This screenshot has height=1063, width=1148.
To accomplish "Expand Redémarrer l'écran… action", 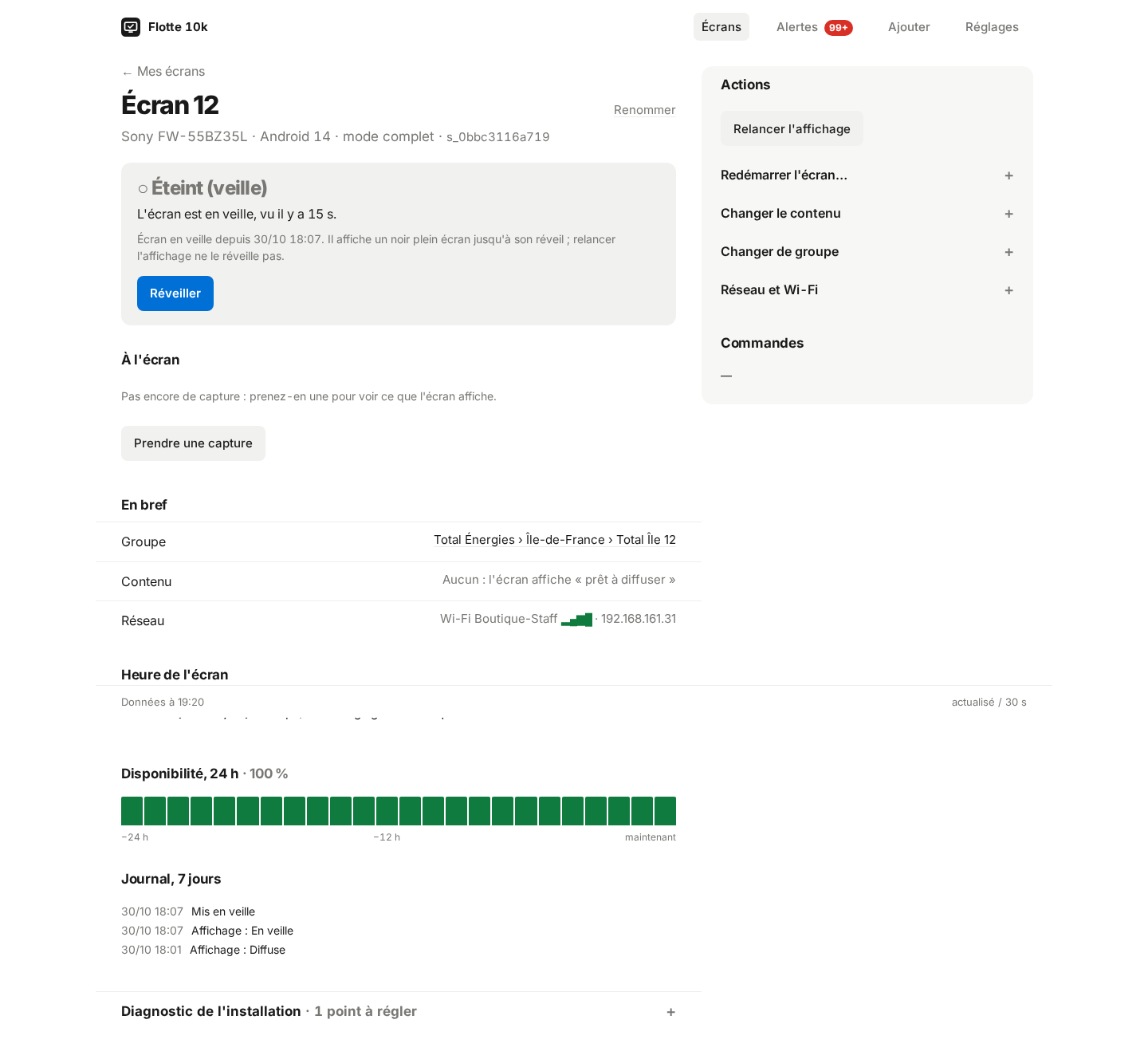I will (867, 175).
